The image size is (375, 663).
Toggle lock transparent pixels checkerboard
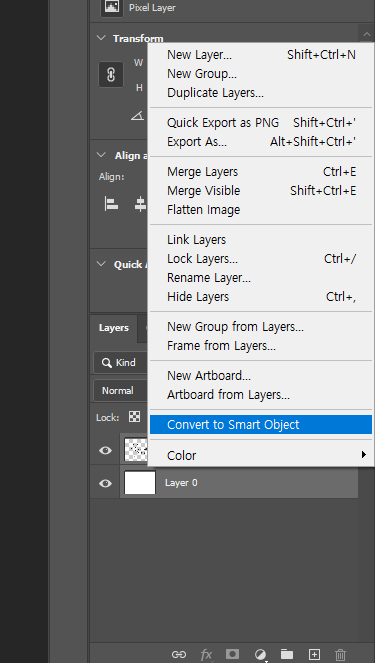tap(134, 417)
